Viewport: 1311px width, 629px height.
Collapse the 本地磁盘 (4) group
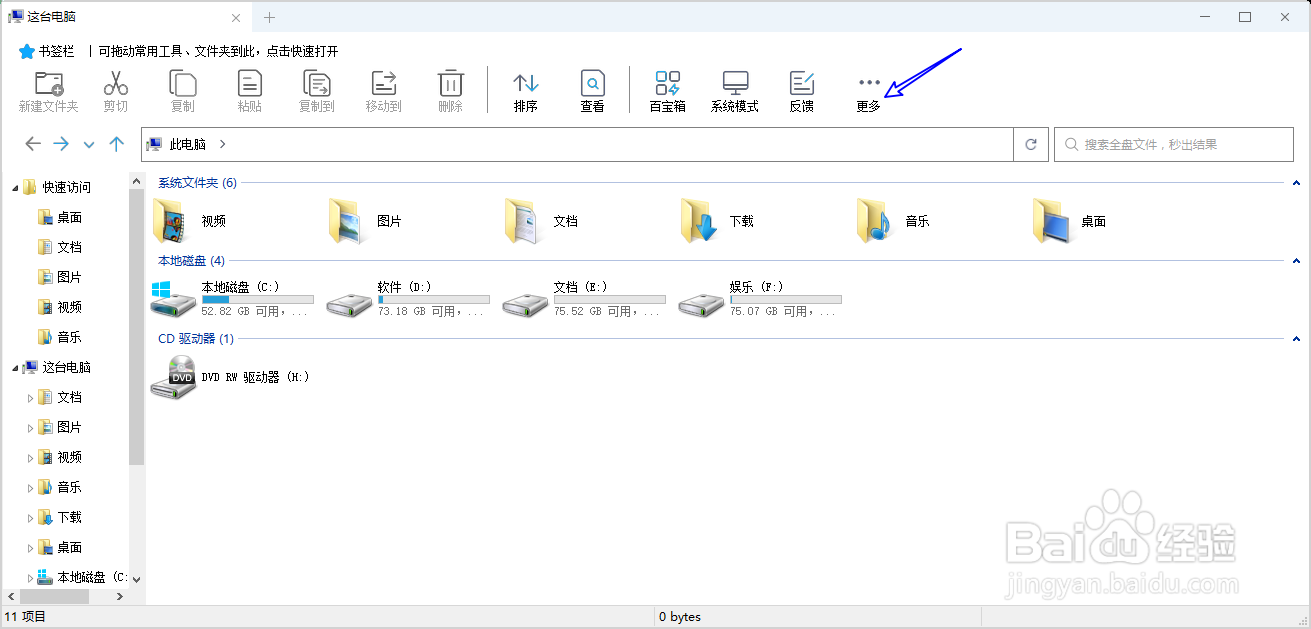pyautogui.click(x=1296, y=261)
